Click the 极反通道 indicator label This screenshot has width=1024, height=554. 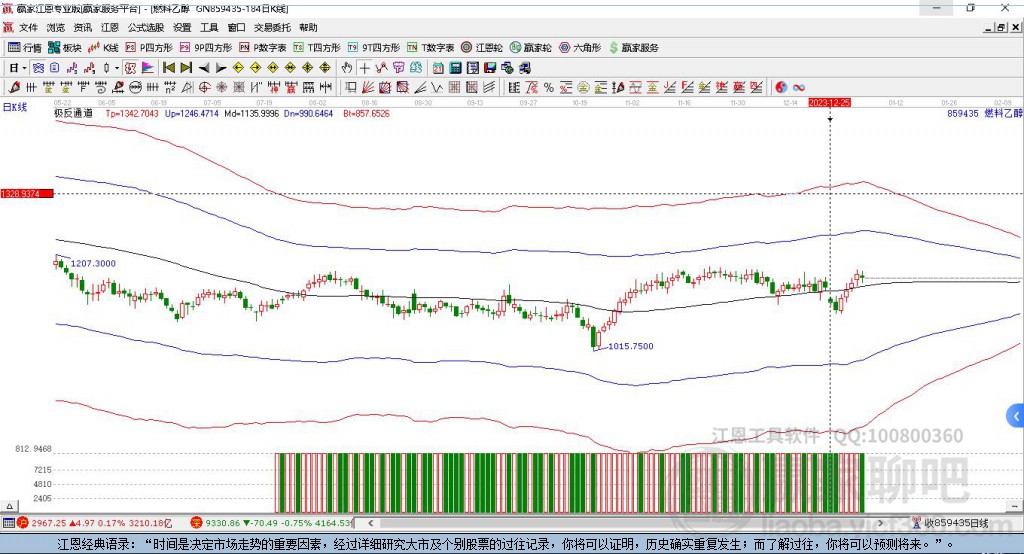73,114
